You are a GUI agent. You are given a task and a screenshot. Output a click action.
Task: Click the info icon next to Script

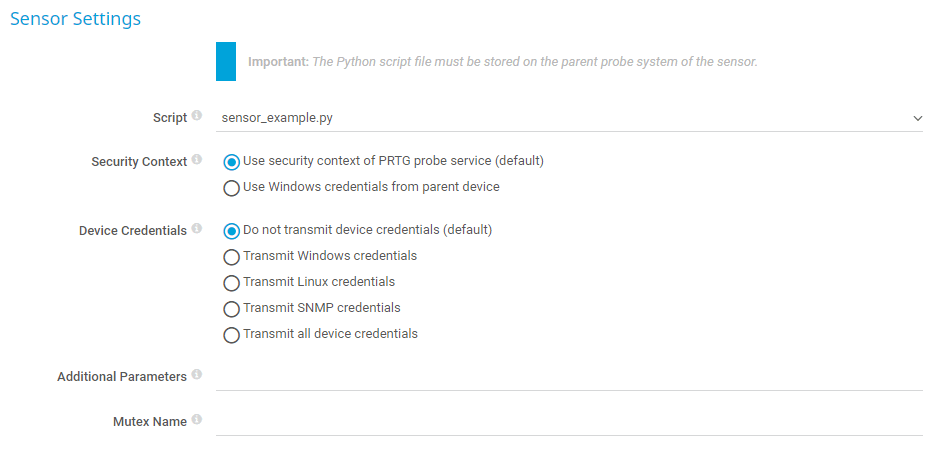tap(196, 116)
